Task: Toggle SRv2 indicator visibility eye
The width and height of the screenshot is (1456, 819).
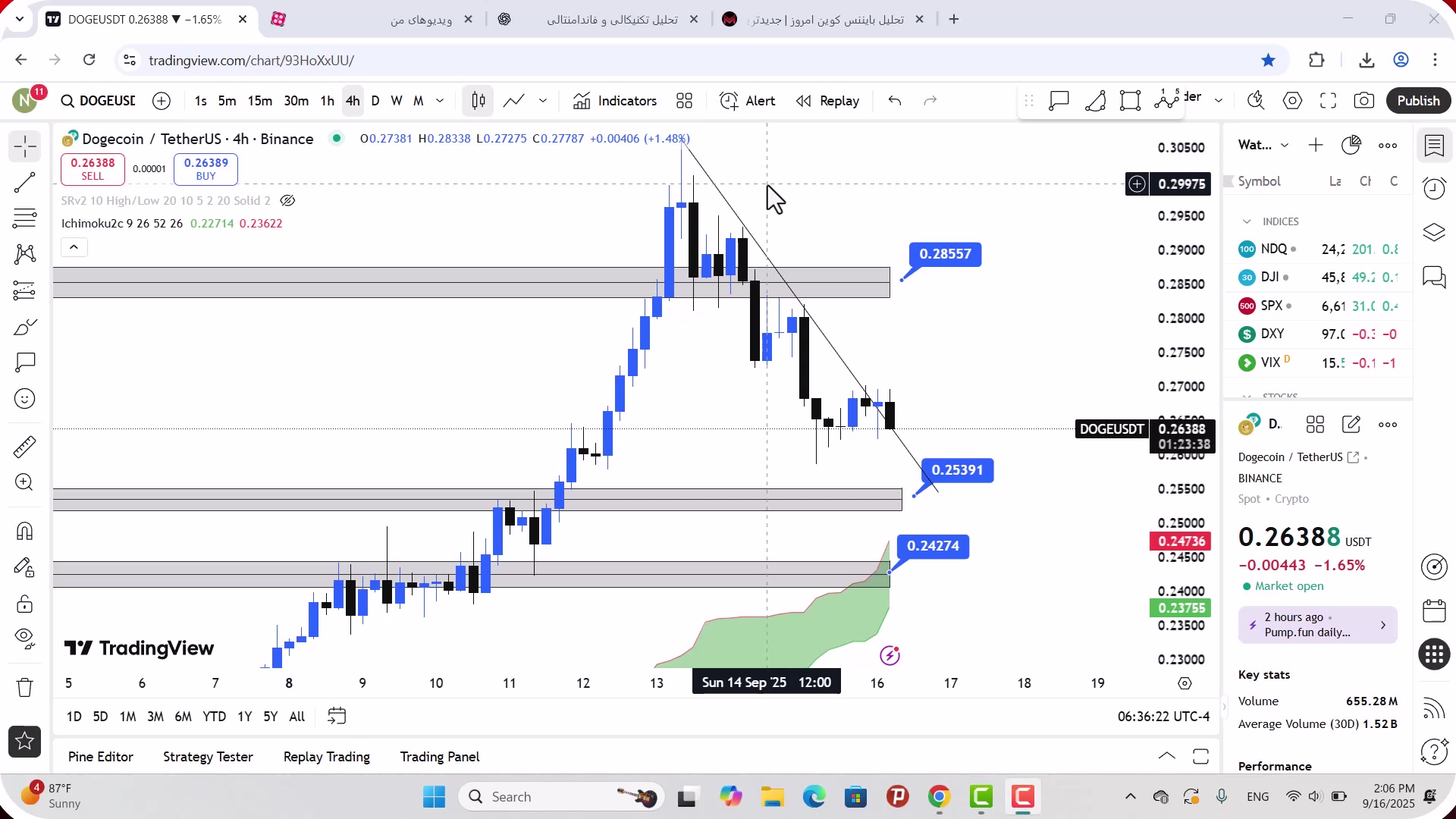Action: (x=287, y=201)
